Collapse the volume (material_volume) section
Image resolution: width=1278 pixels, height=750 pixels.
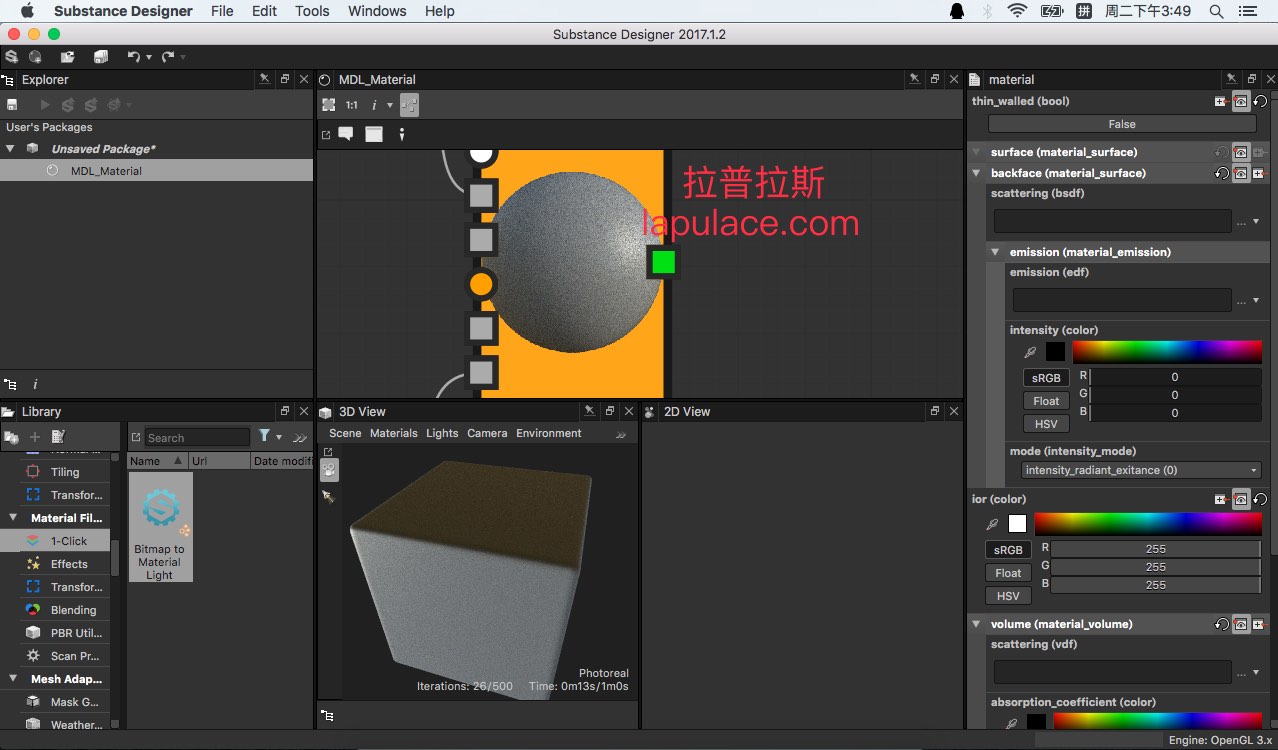(x=977, y=624)
